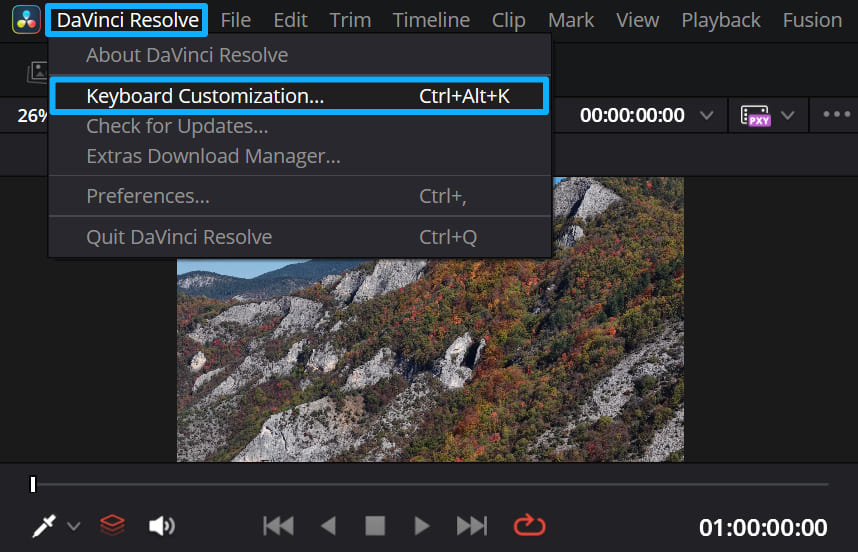Open the Mark menu
The width and height of the screenshot is (858, 552).
pos(571,20)
